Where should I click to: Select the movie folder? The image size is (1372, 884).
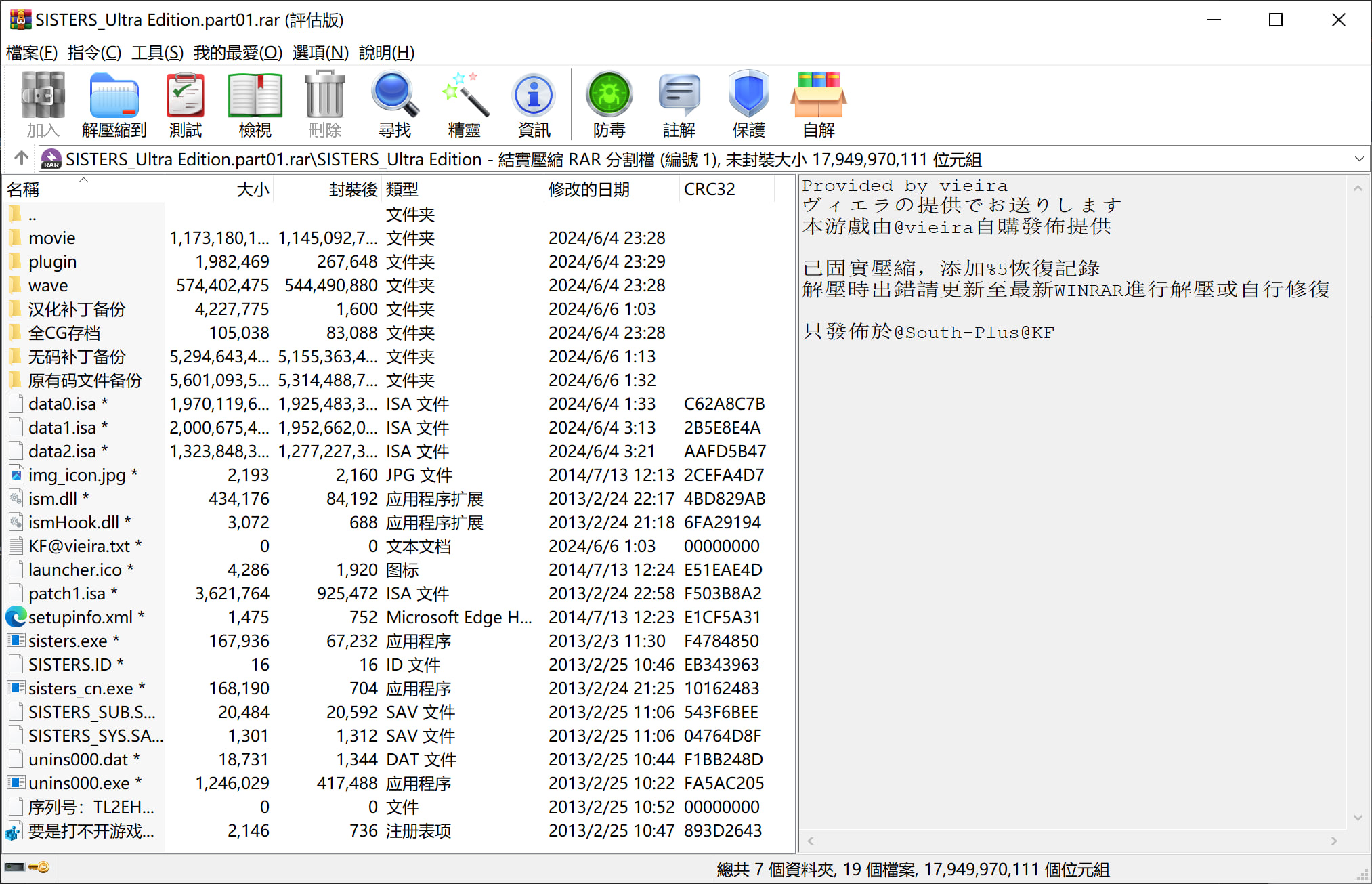pos(51,238)
